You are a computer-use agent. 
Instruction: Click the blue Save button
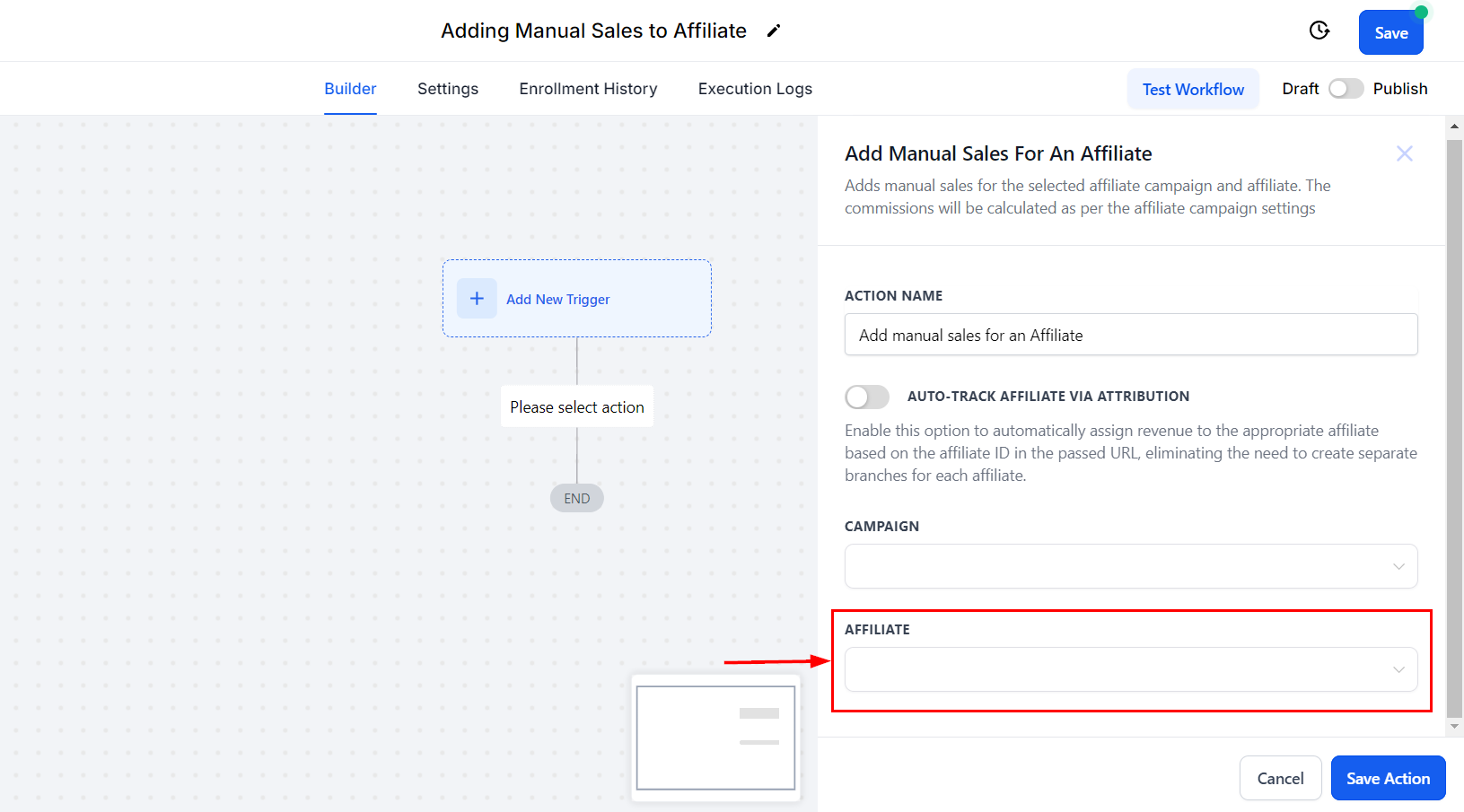tap(1390, 33)
